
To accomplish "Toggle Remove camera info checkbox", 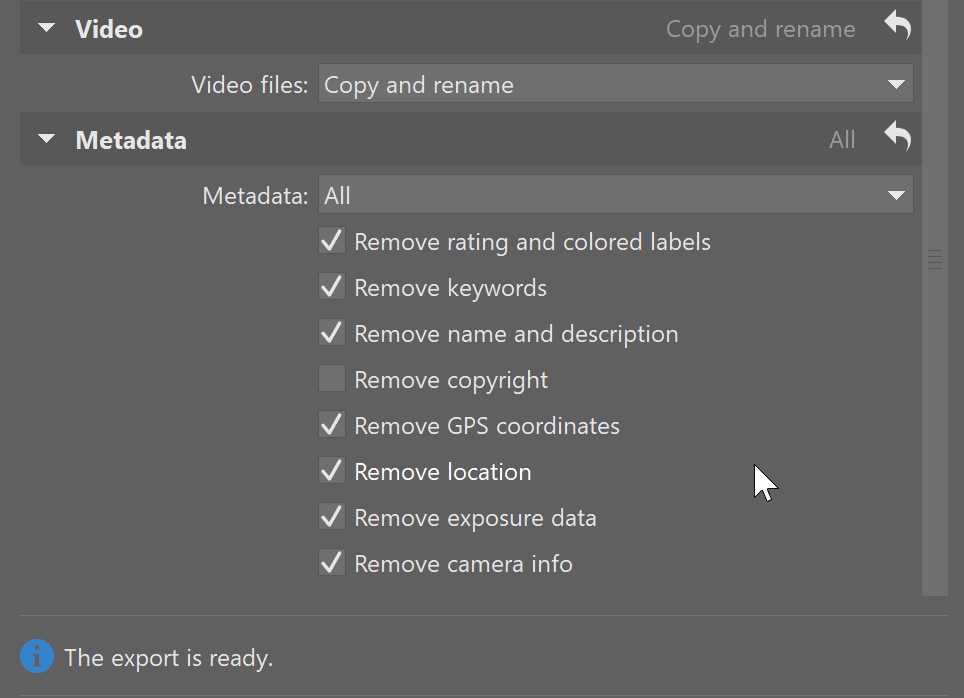I will click(x=332, y=563).
